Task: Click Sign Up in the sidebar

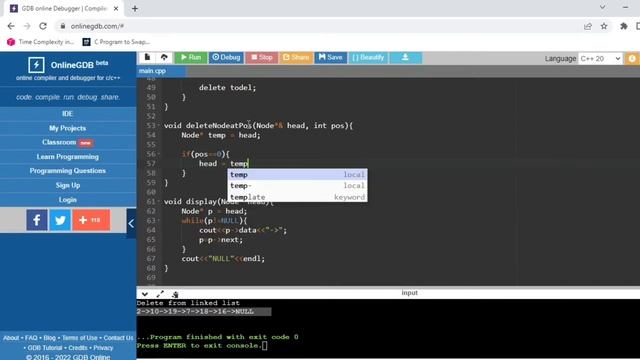Action: pos(68,185)
